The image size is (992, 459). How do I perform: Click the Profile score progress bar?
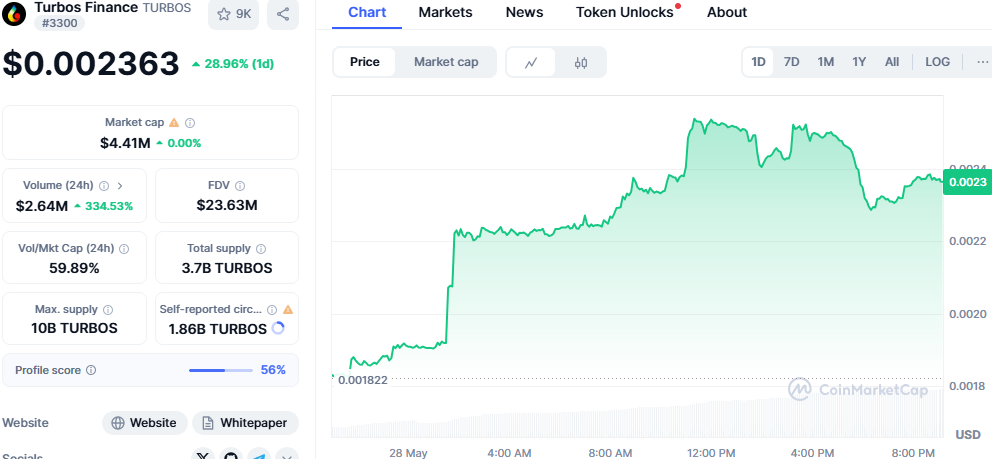221,370
